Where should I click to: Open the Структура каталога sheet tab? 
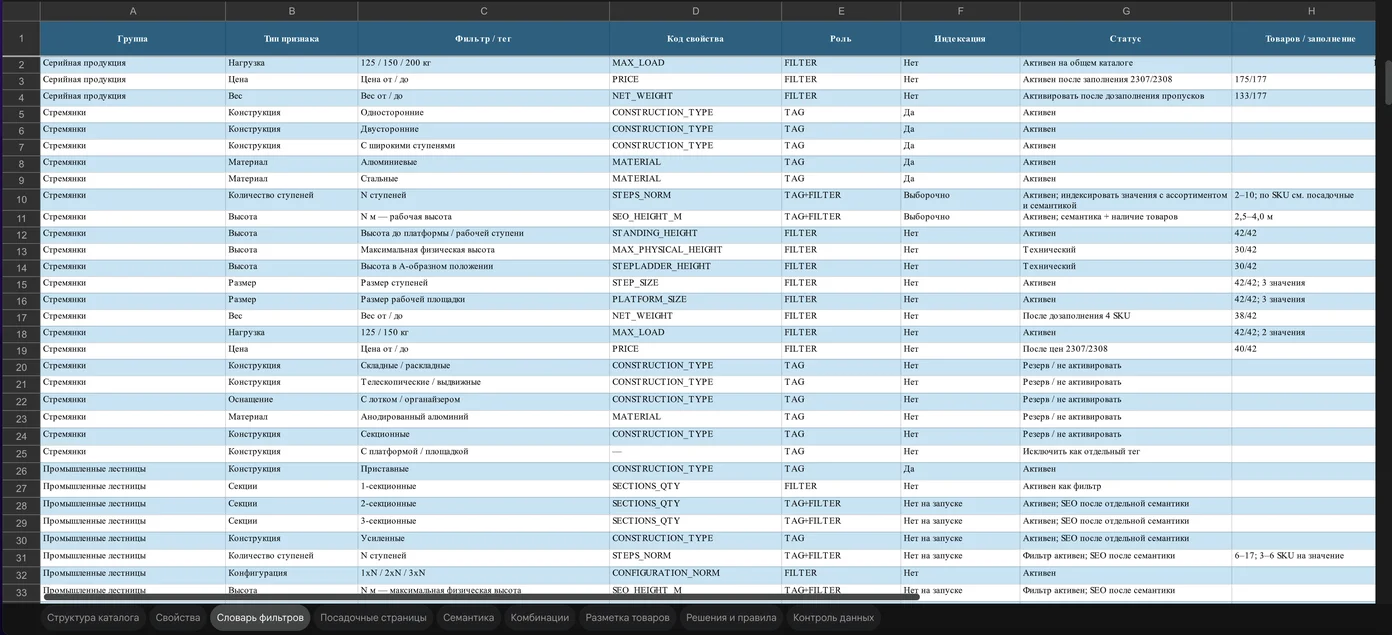[x=93, y=618]
